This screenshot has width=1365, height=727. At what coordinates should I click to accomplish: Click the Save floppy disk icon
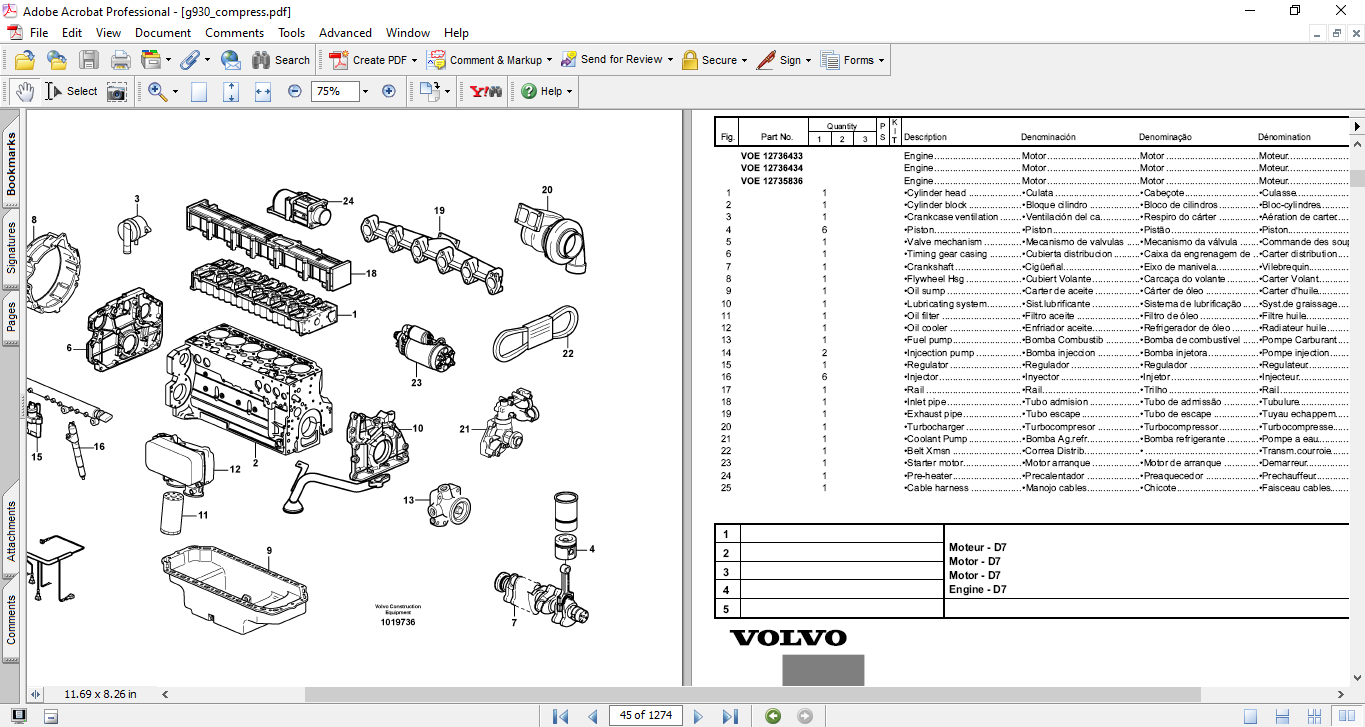pyautogui.click(x=89, y=60)
